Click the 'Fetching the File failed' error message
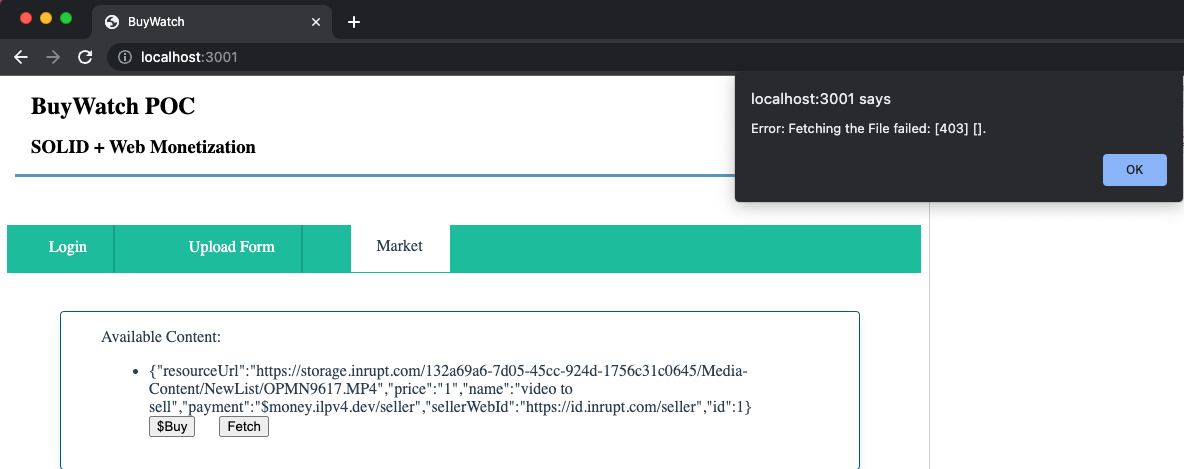This screenshot has width=1184, height=469. click(x=868, y=128)
